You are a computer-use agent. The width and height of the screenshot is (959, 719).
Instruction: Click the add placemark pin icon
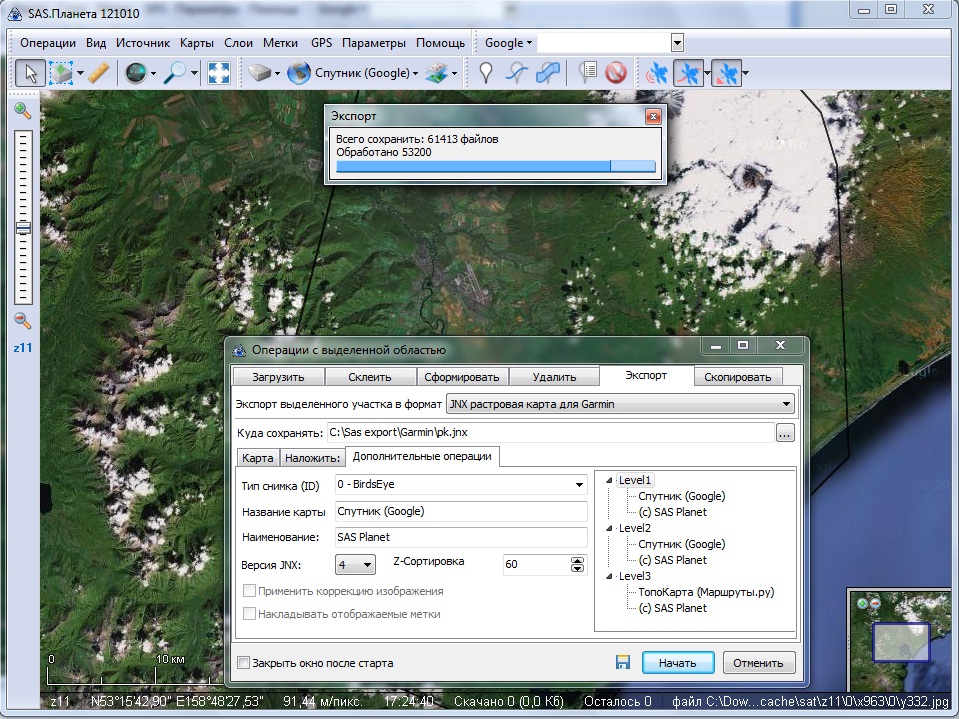tap(486, 73)
